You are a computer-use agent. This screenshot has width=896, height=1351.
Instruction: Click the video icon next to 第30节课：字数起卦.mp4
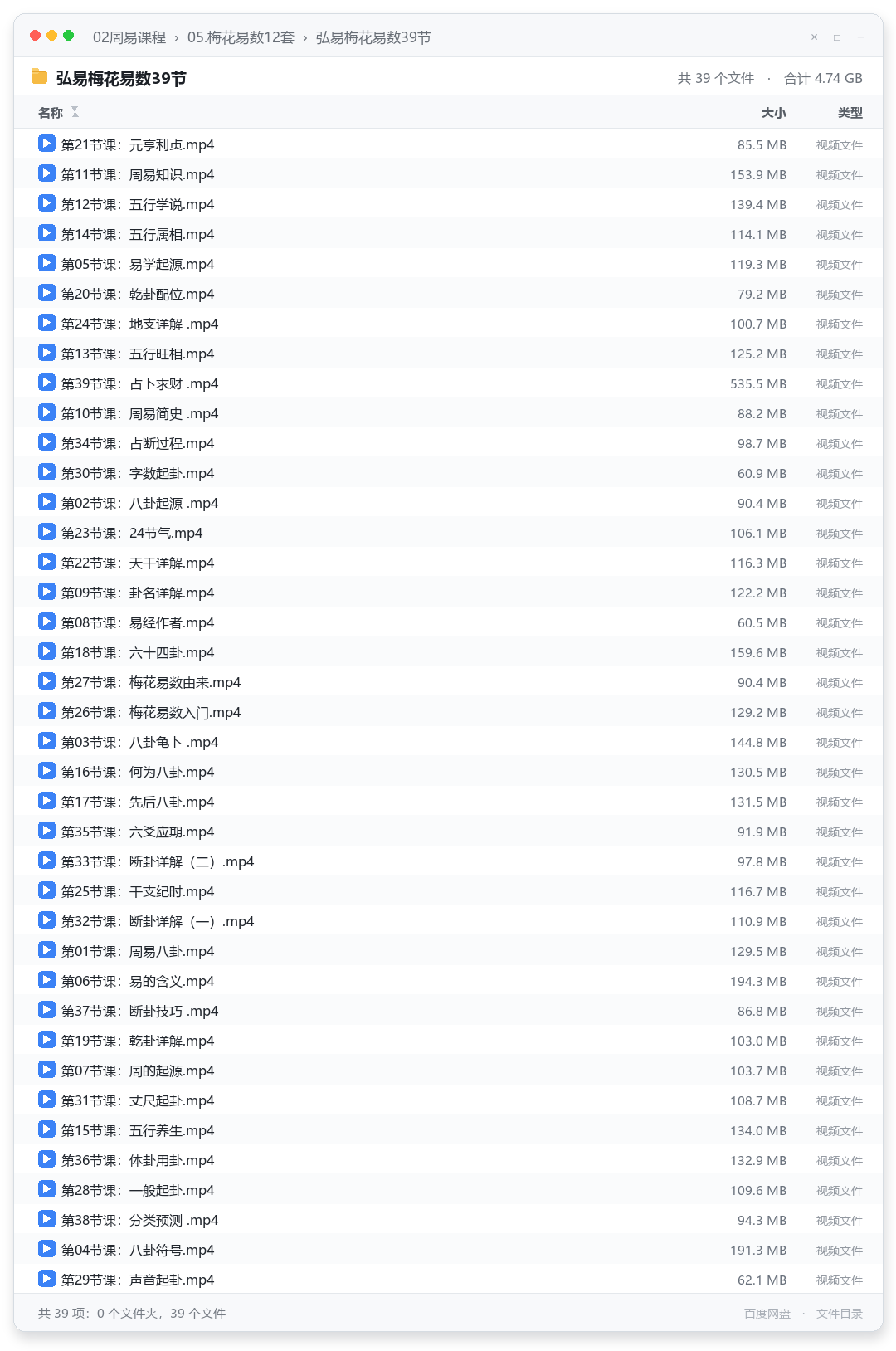(46, 472)
